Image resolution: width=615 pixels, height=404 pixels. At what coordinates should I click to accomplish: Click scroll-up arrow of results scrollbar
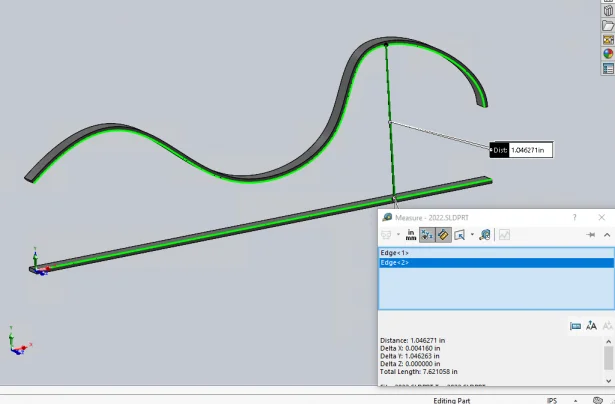(x=608, y=342)
